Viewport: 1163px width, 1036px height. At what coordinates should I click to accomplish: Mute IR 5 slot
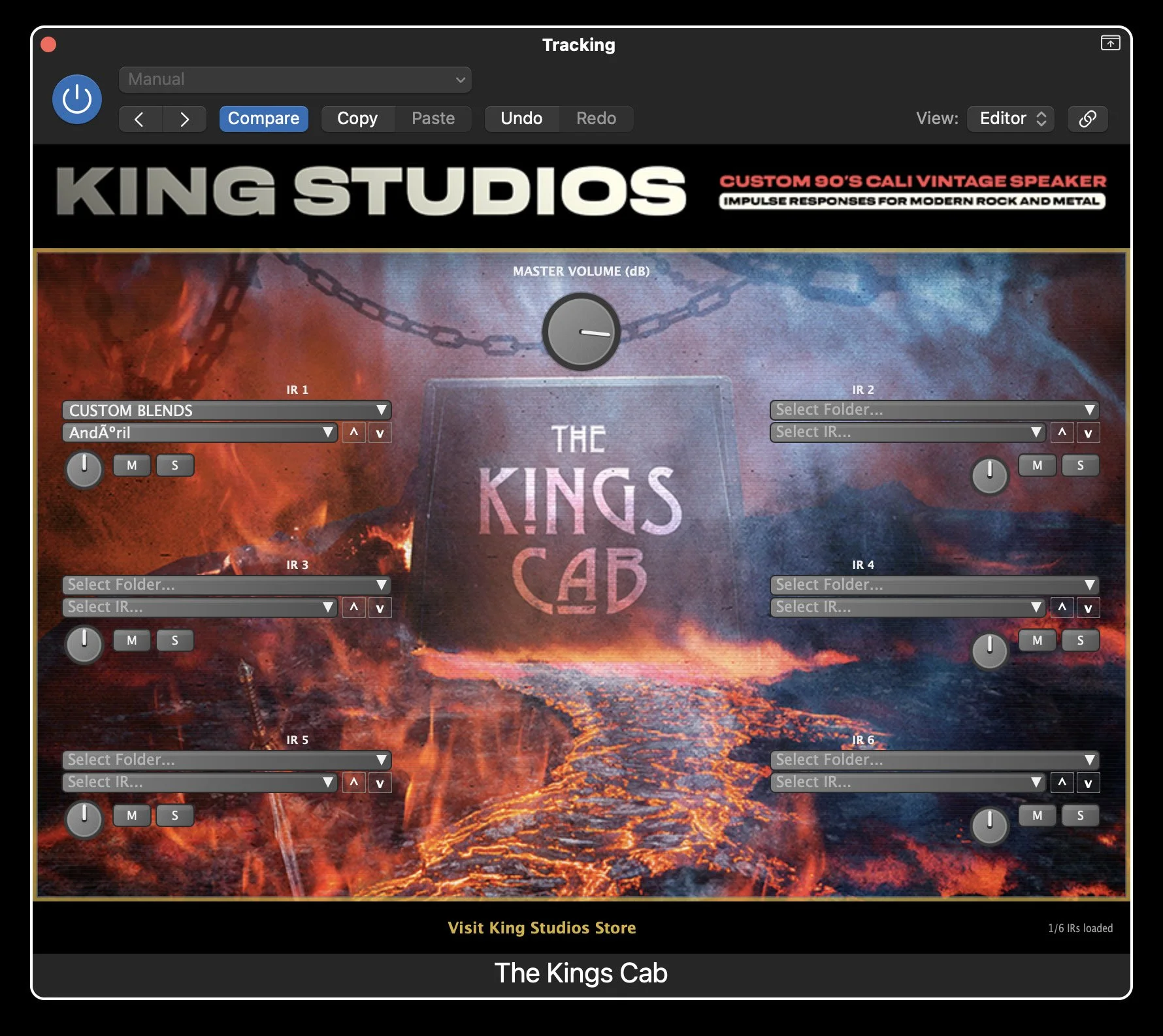click(x=132, y=815)
